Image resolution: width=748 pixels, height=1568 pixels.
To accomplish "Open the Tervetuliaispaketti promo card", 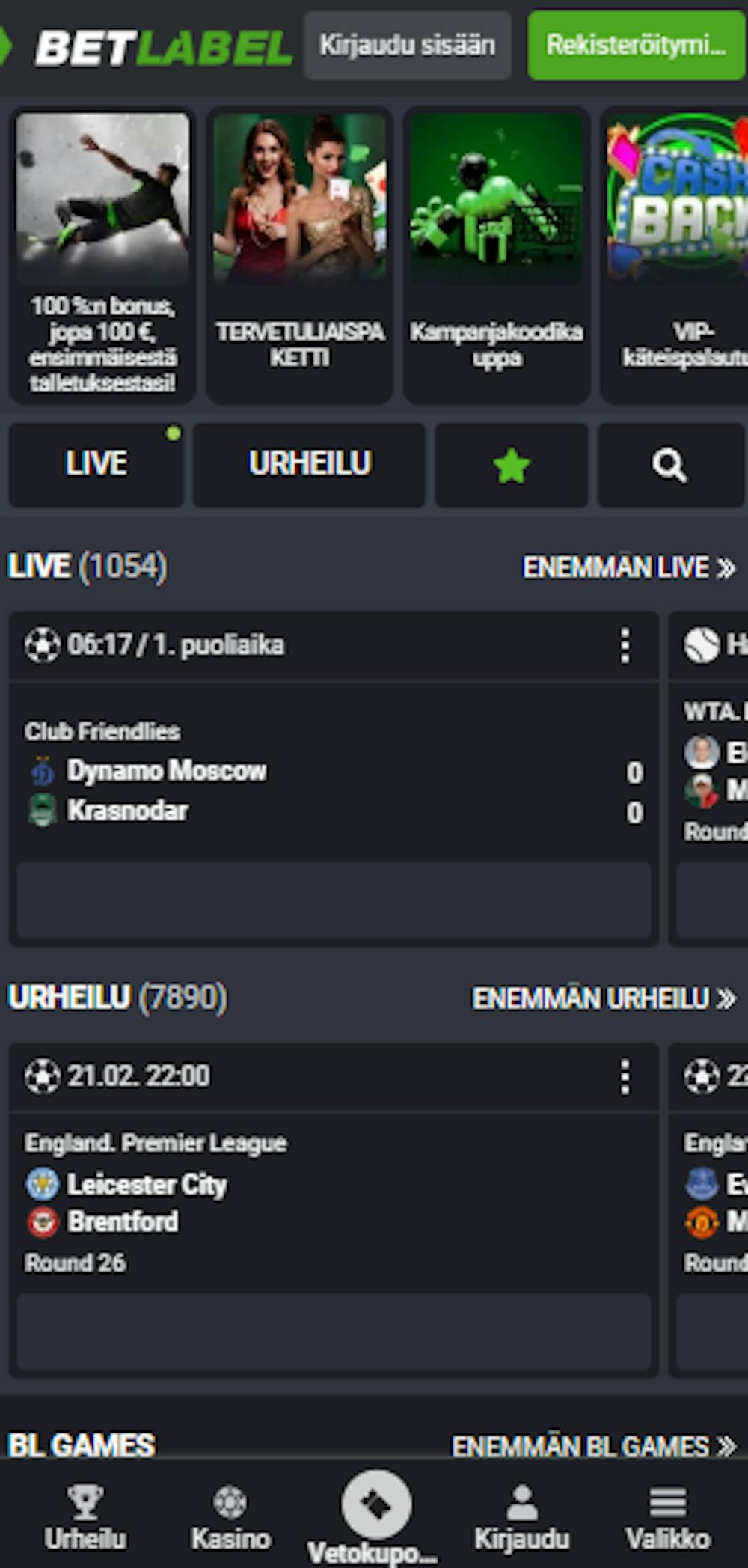I will click(x=300, y=254).
